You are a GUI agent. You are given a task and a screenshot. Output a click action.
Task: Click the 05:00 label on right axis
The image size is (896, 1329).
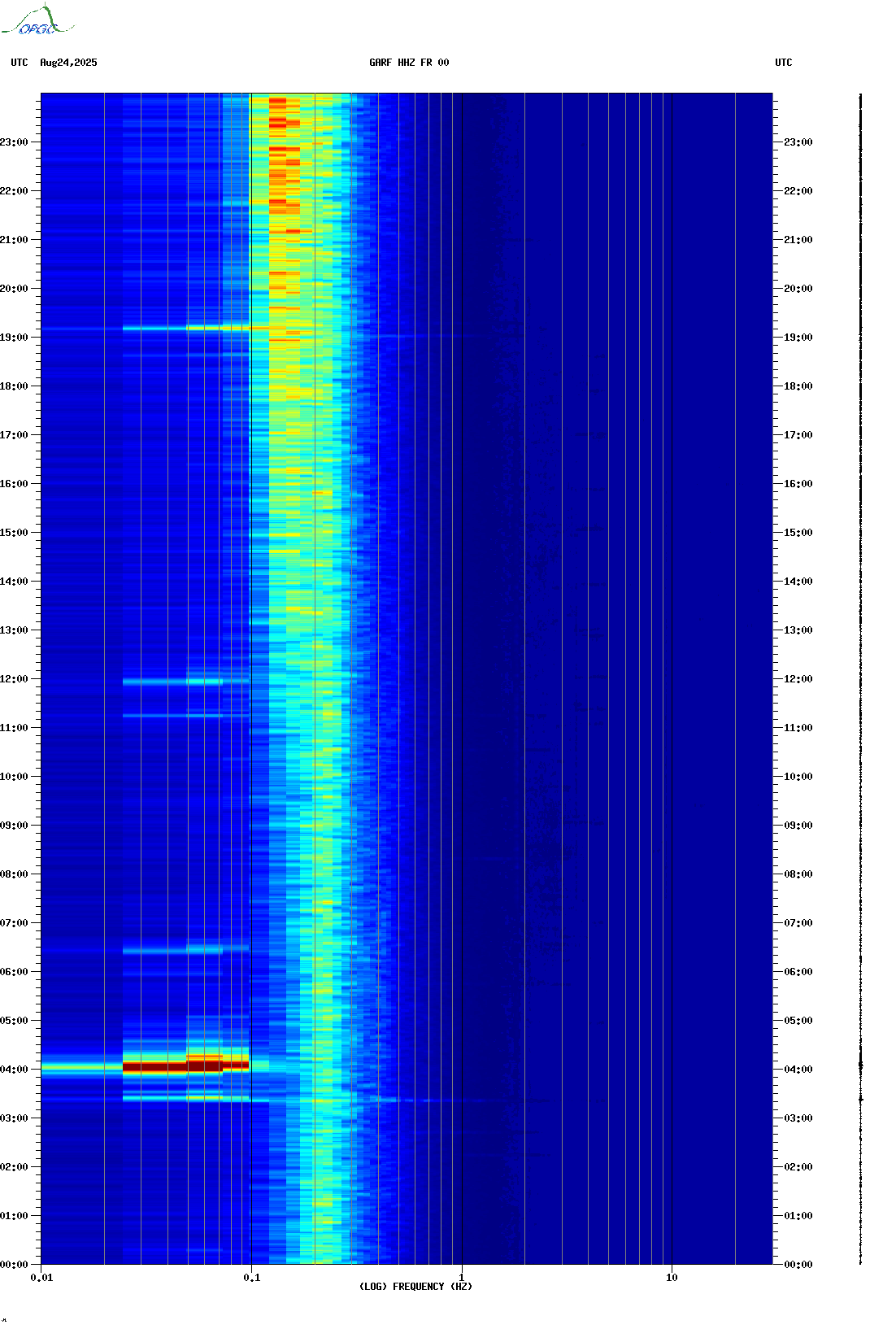coord(798,1021)
